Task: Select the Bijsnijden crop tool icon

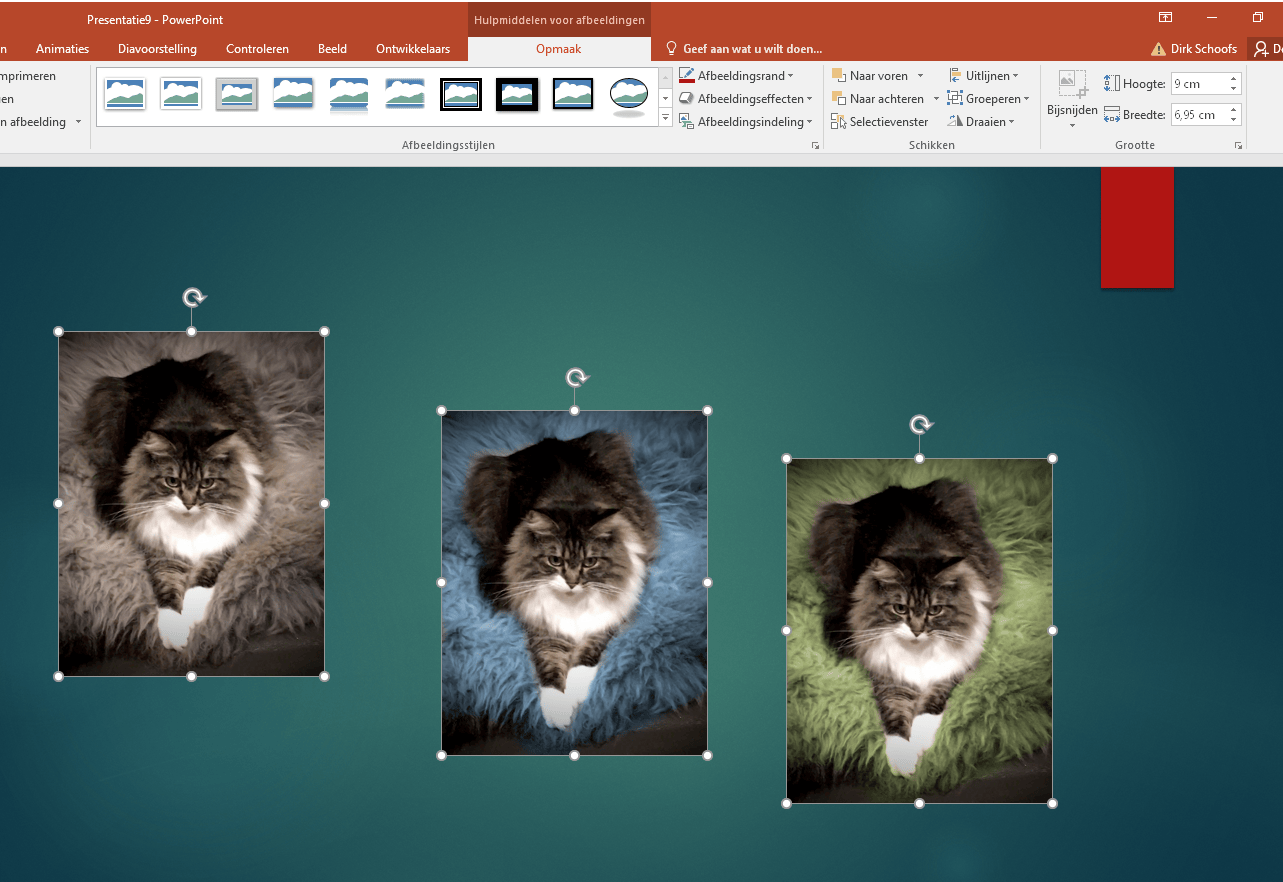Action: tap(1072, 85)
